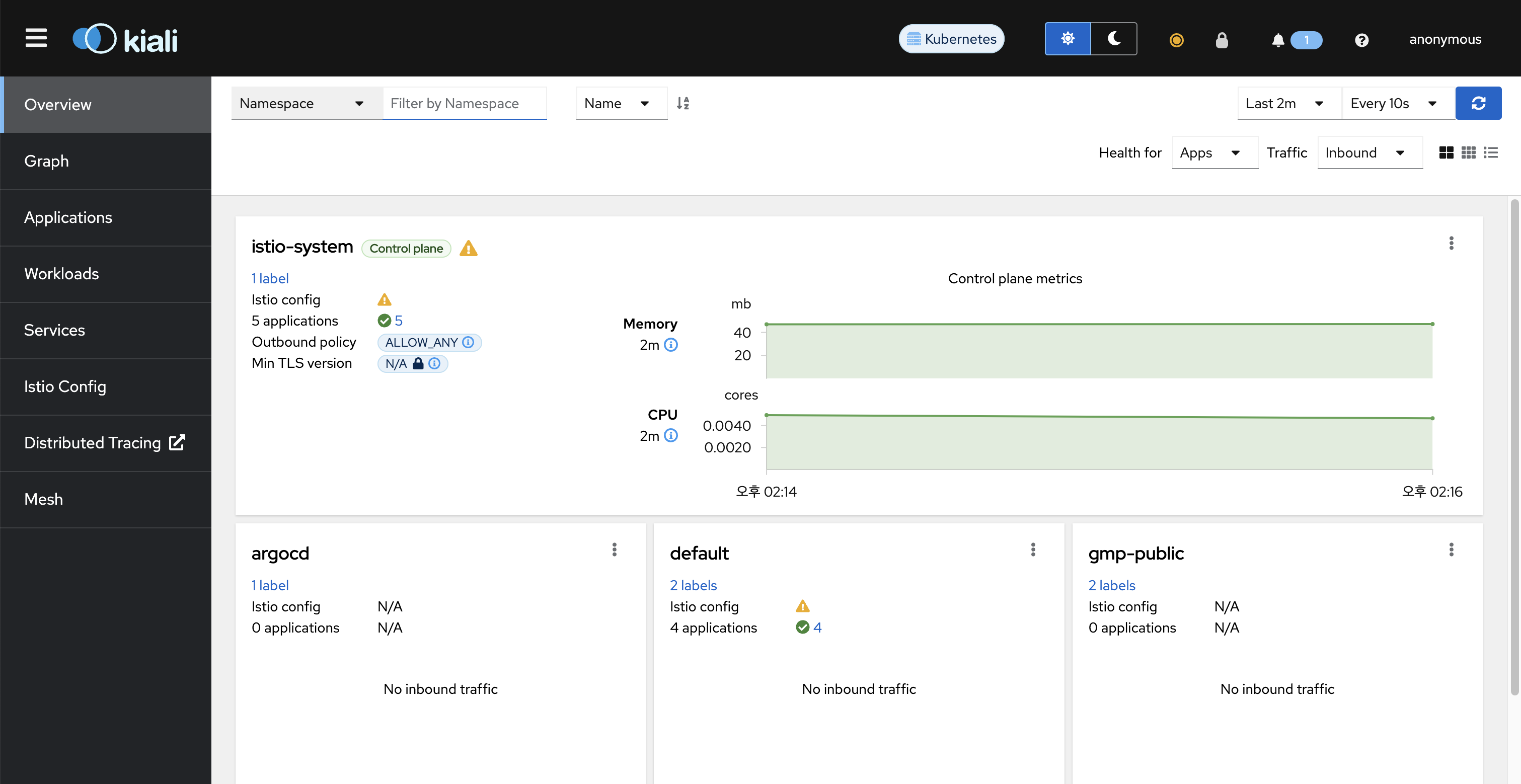Screen dimensions: 1521x784
Task: Click the 2 labels link in default
Action: [x=693, y=585]
